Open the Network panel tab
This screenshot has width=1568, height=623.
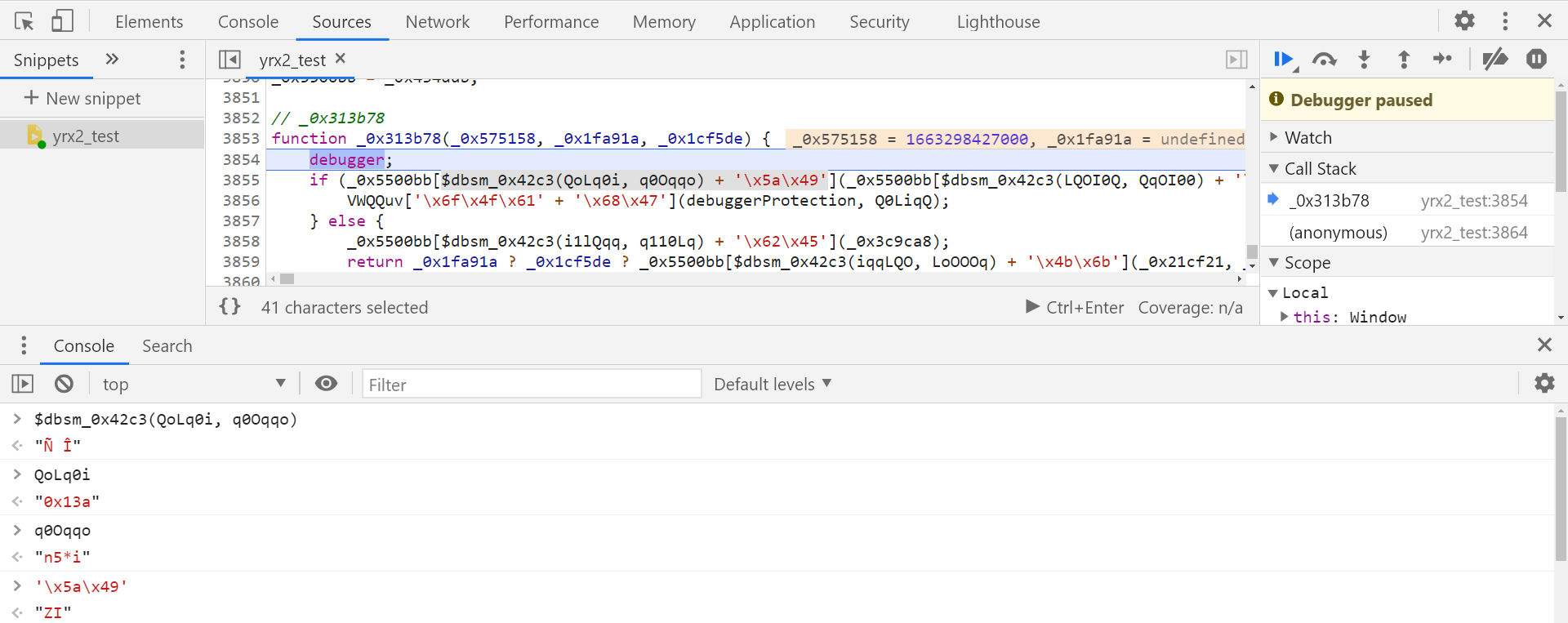coord(438,22)
